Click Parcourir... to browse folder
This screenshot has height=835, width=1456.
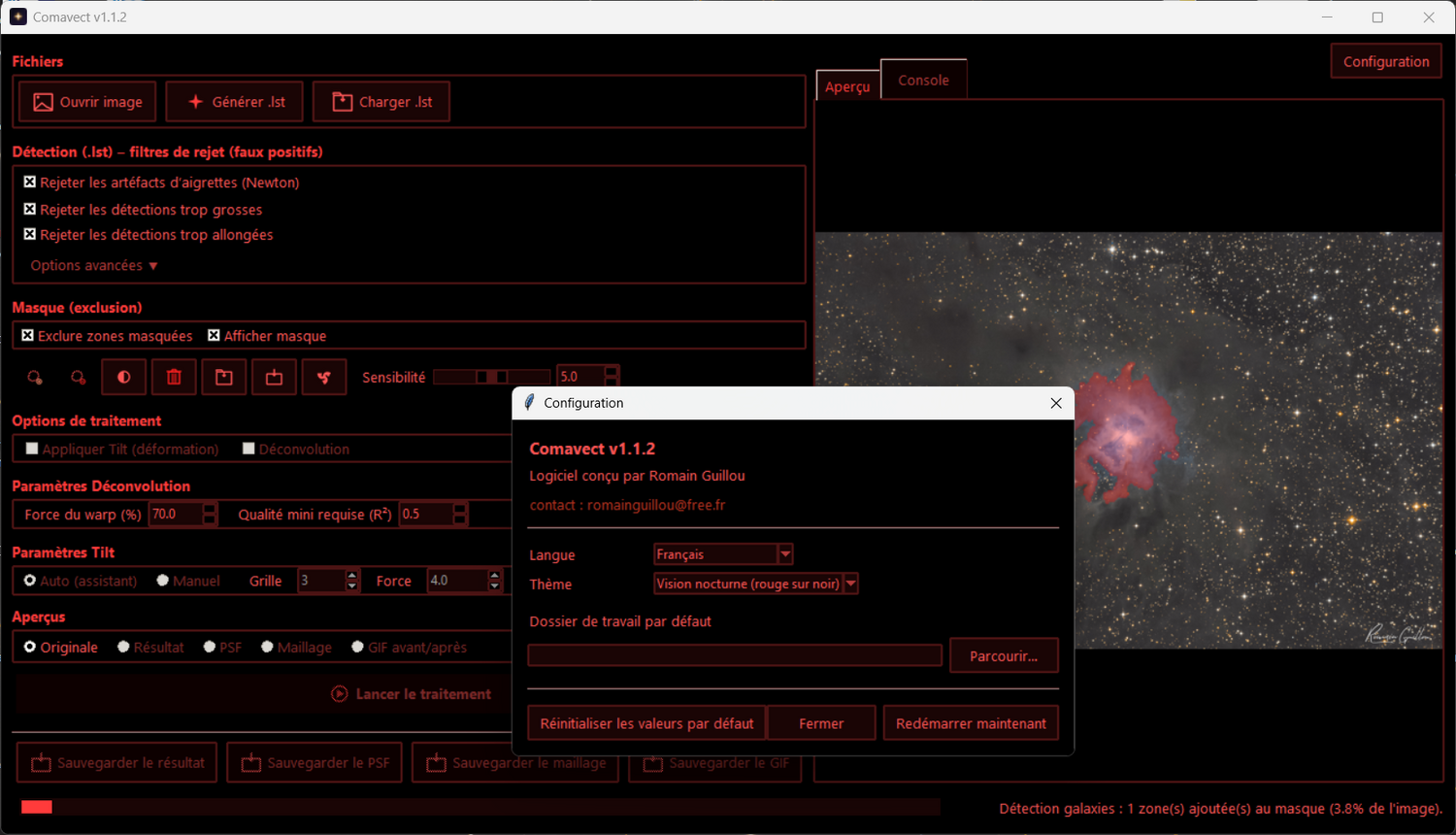(x=1004, y=655)
